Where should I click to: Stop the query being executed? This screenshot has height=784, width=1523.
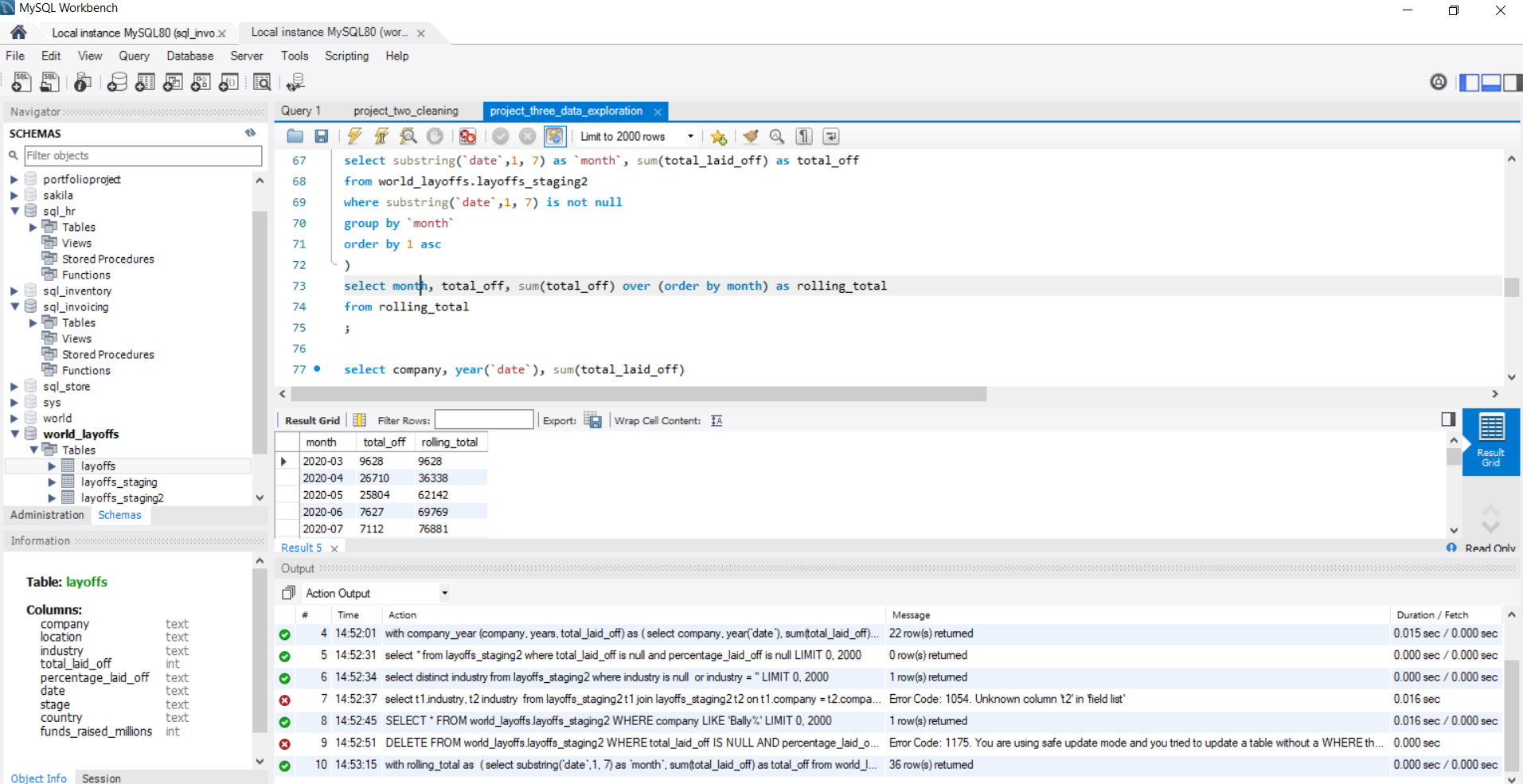coord(435,136)
